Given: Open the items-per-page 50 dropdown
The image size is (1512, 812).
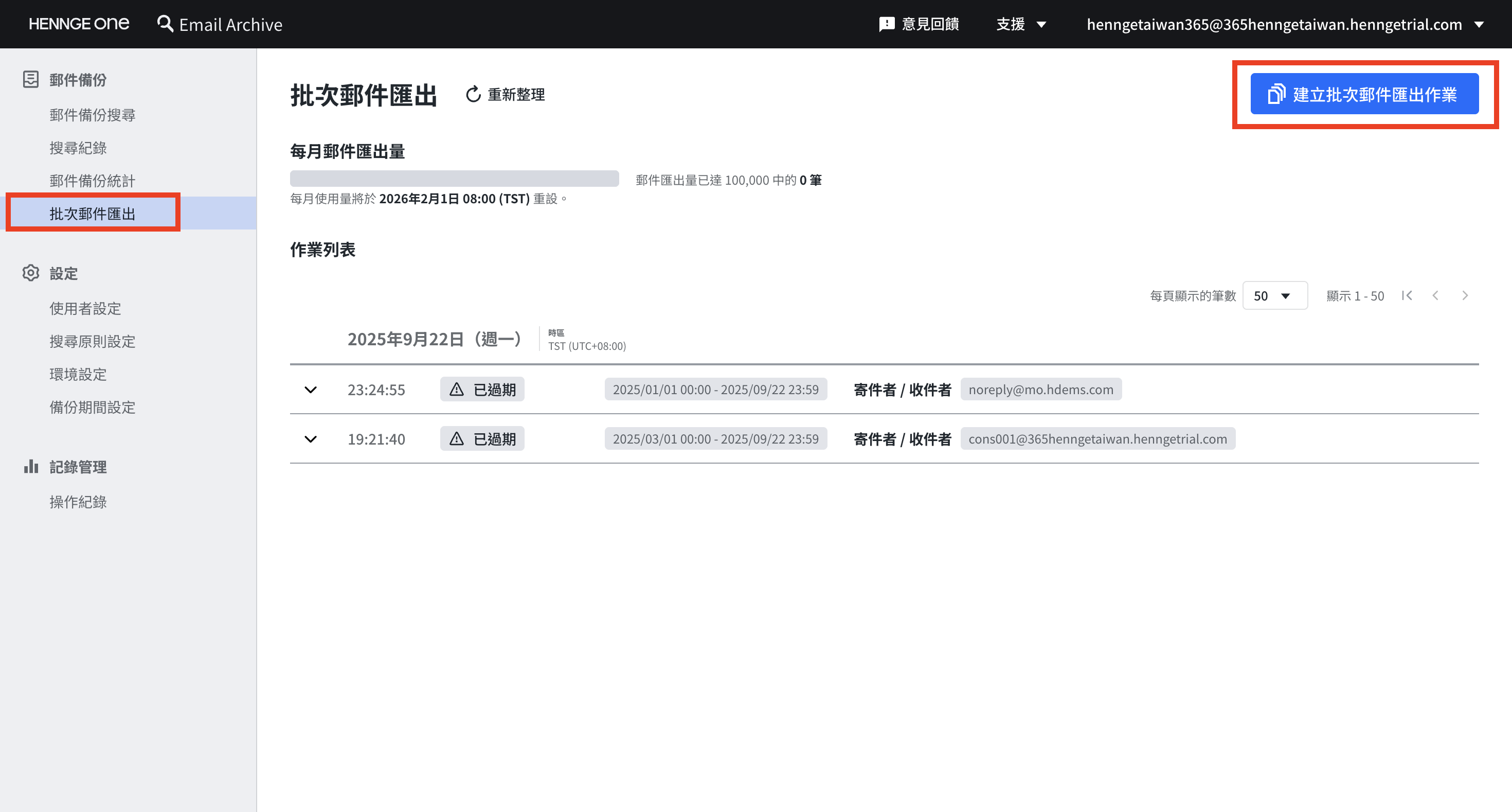Looking at the screenshot, I should click(x=1274, y=295).
